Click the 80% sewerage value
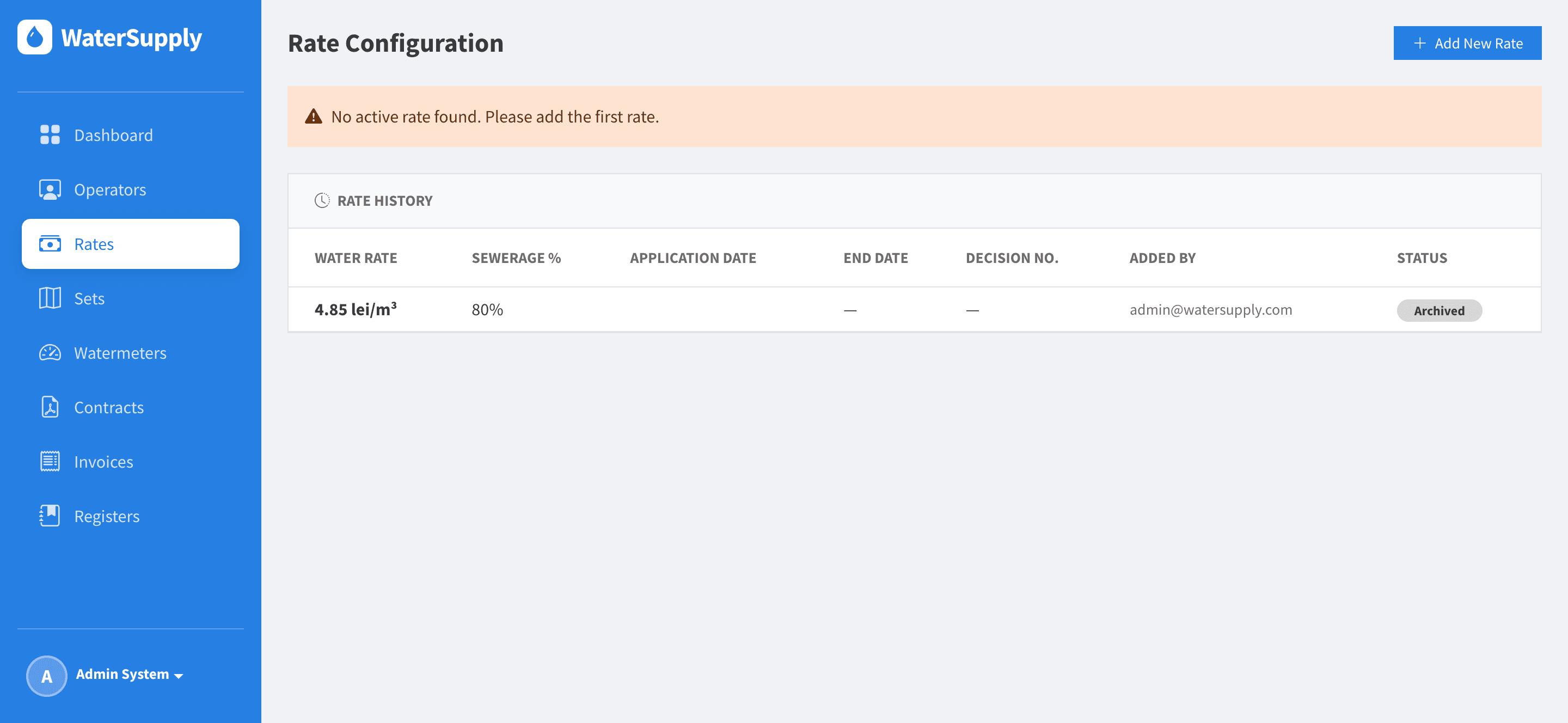This screenshot has height=723, width=1568. [x=487, y=310]
